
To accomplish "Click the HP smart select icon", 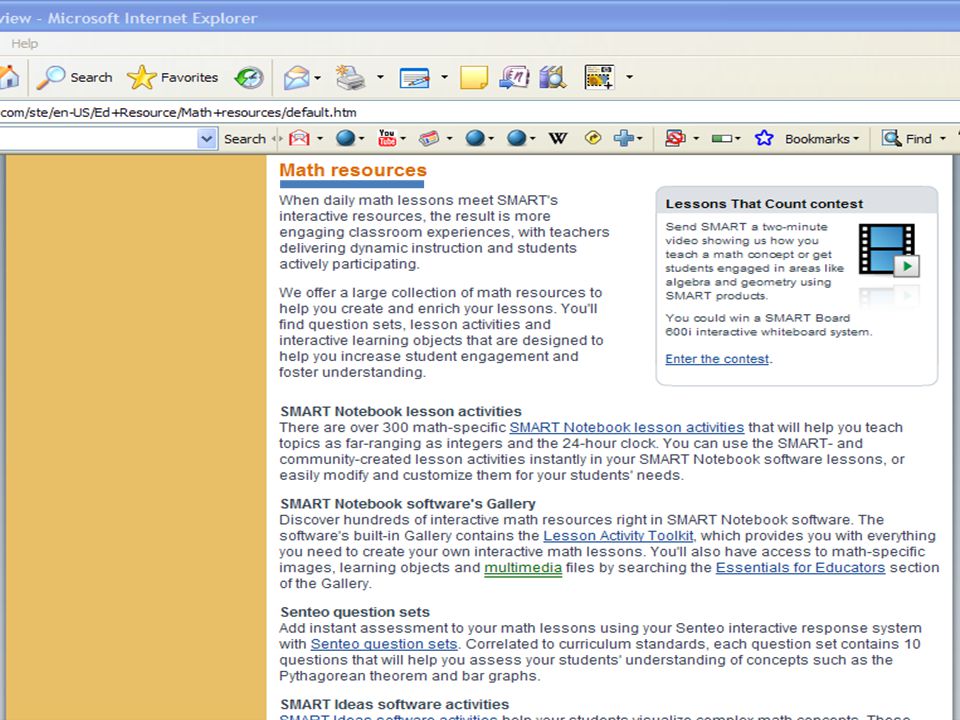I will click(x=599, y=77).
